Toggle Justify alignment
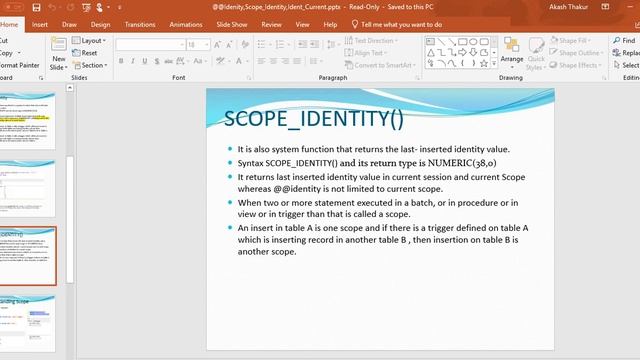The height and width of the screenshot is (360, 640). 297,61
